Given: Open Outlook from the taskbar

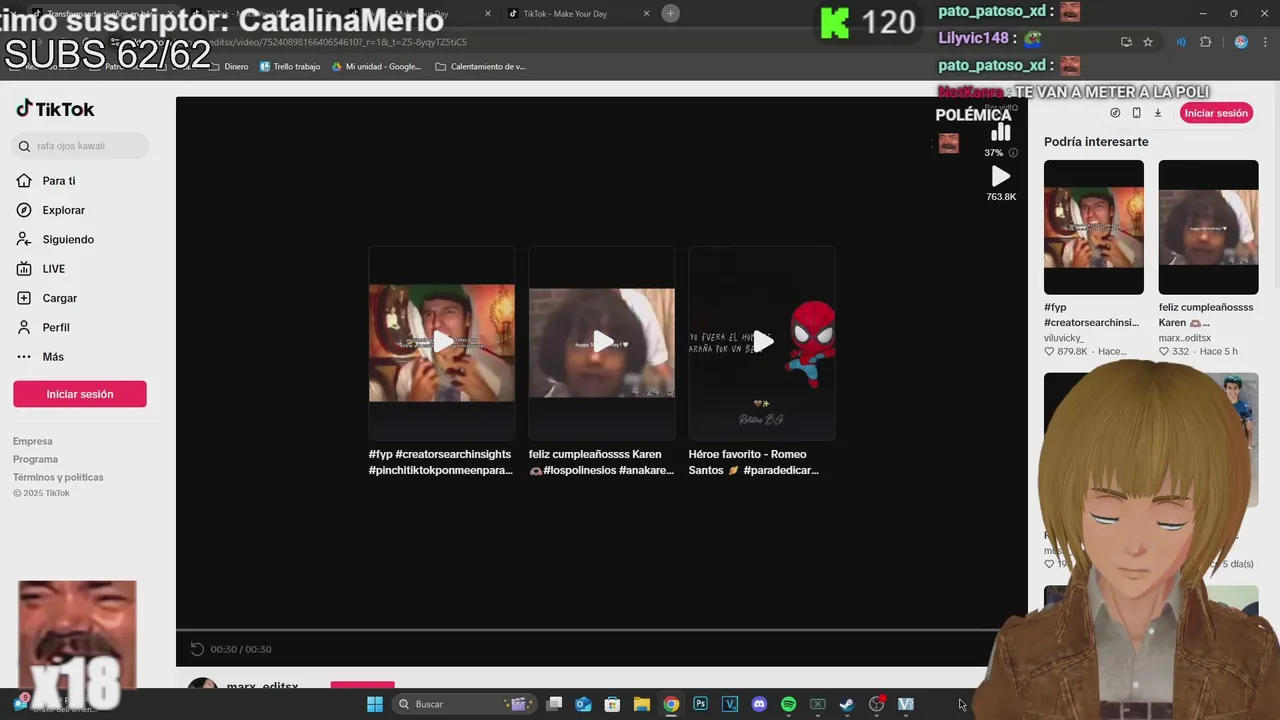Looking at the screenshot, I should tap(583, 704).
